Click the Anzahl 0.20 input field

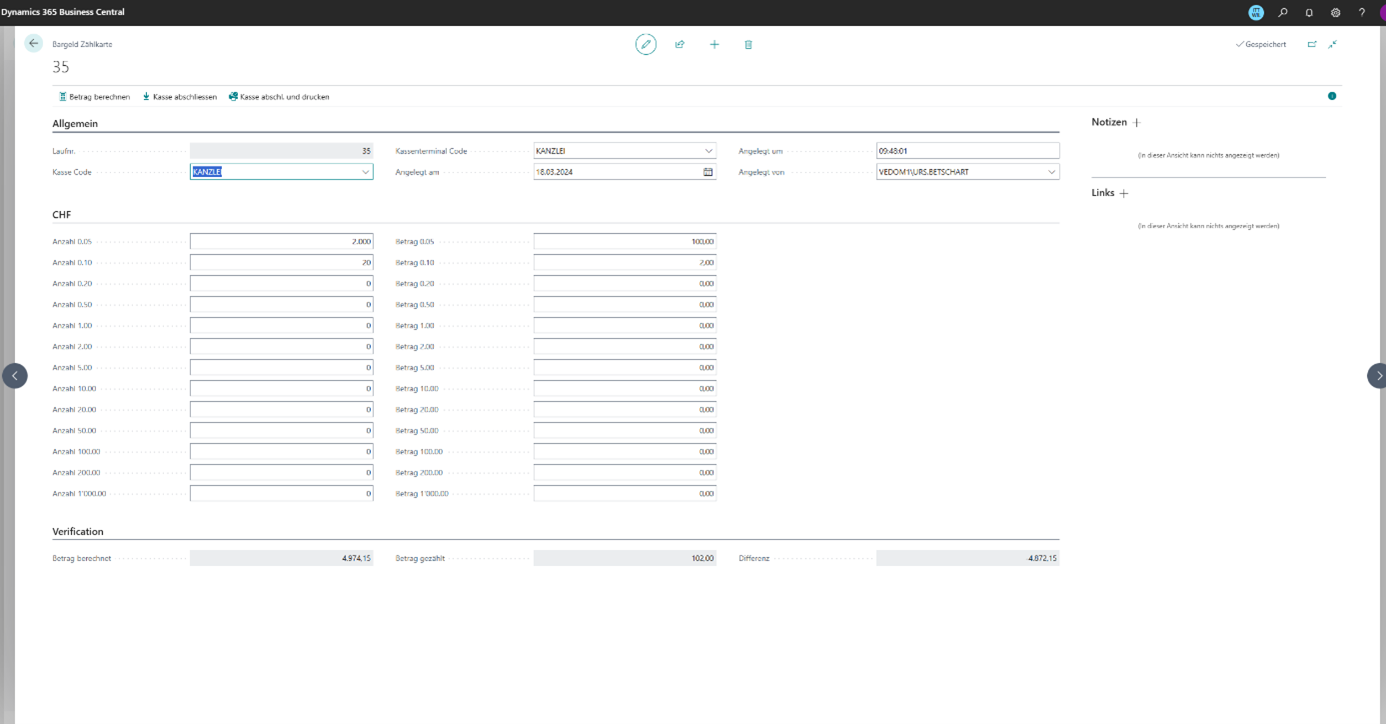click(281, 283)
